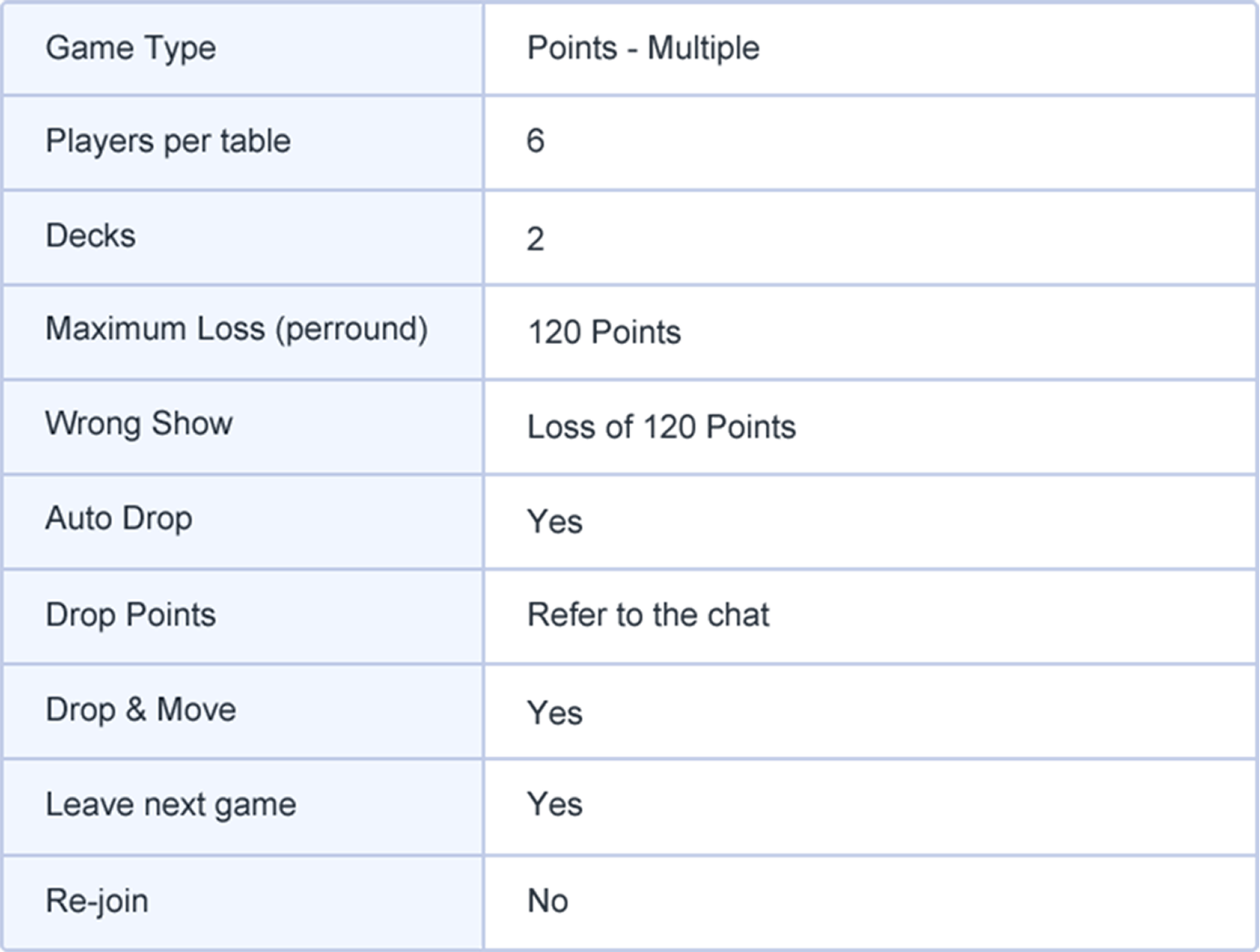The image size is (1260, 952).
Task: Select the Drop & Move Yes value
Action: [554, 713]
